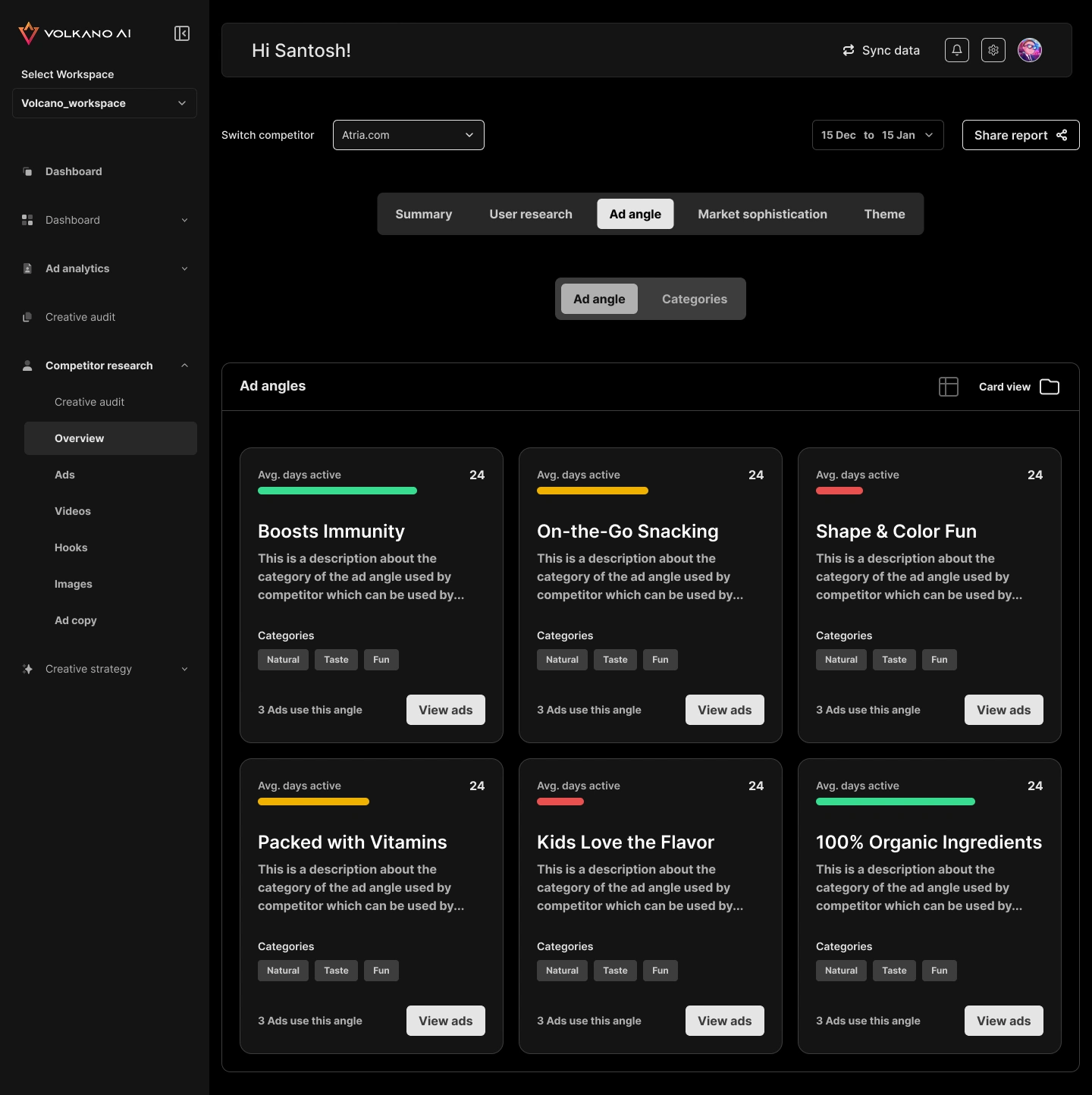Open the notifications bell

tap(957, 50)
